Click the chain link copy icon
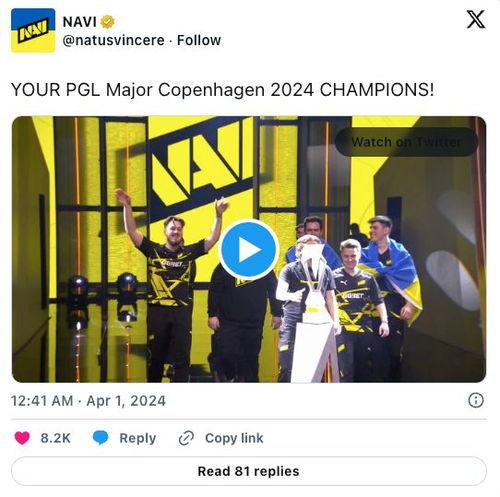 [x=186, y=438]
